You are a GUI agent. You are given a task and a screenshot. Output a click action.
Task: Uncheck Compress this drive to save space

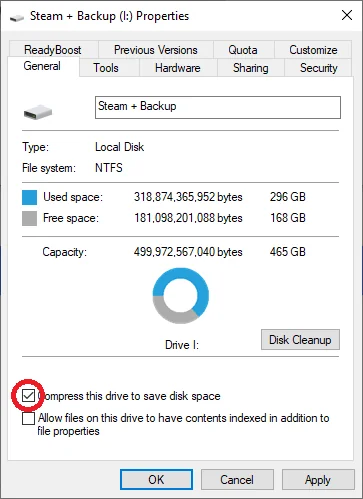pyautogui.click(x=28, y=396)
